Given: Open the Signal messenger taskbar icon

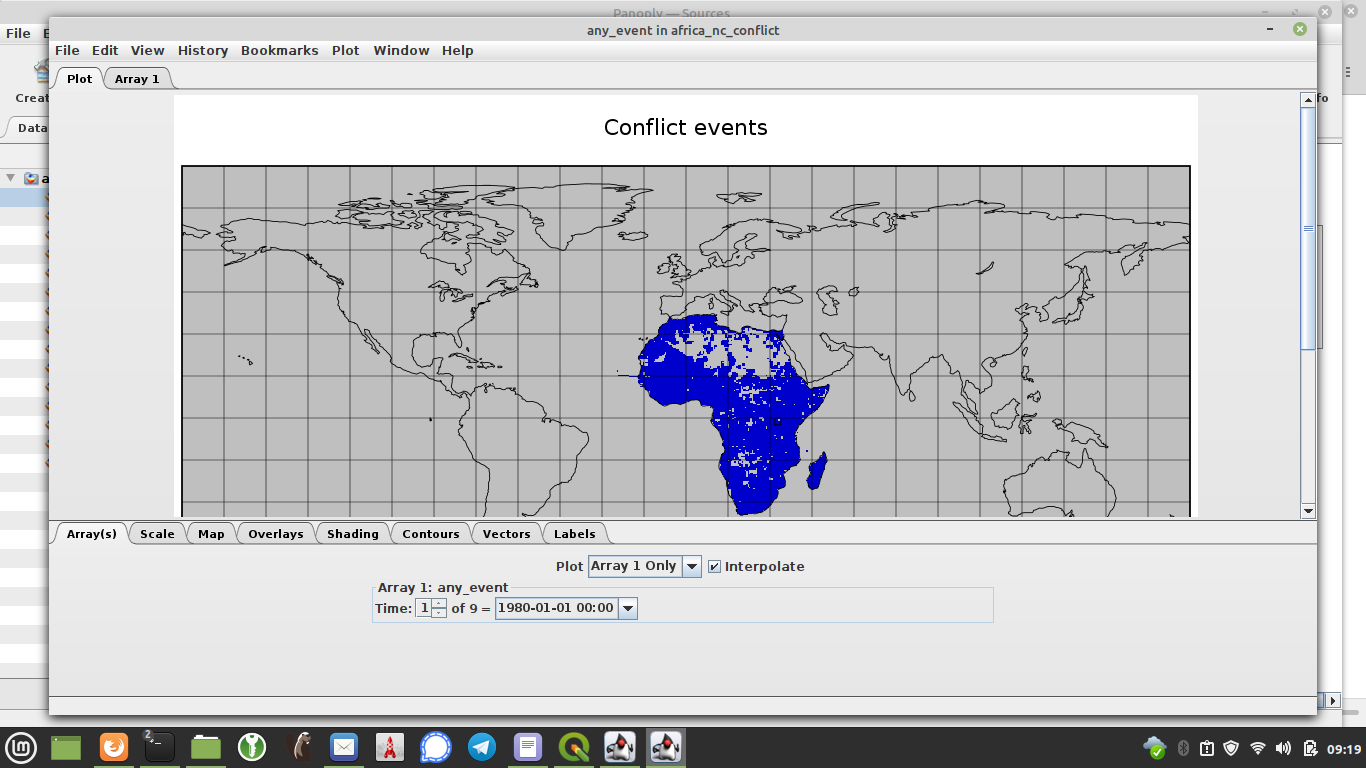Looking at the screenshot, I should point(435,747).
